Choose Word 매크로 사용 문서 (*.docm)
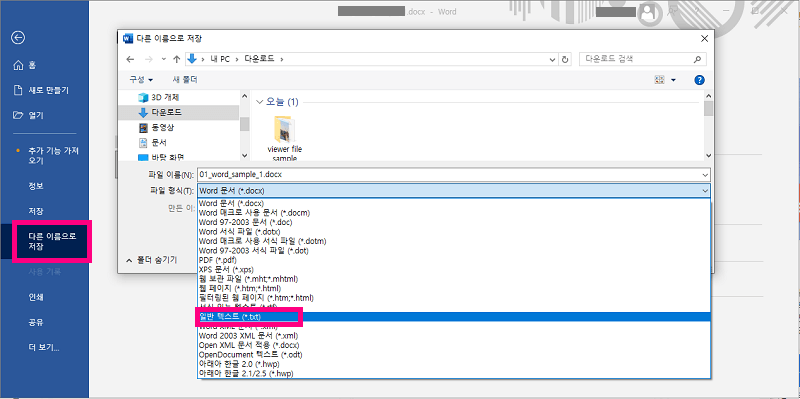 coord(454,213)
